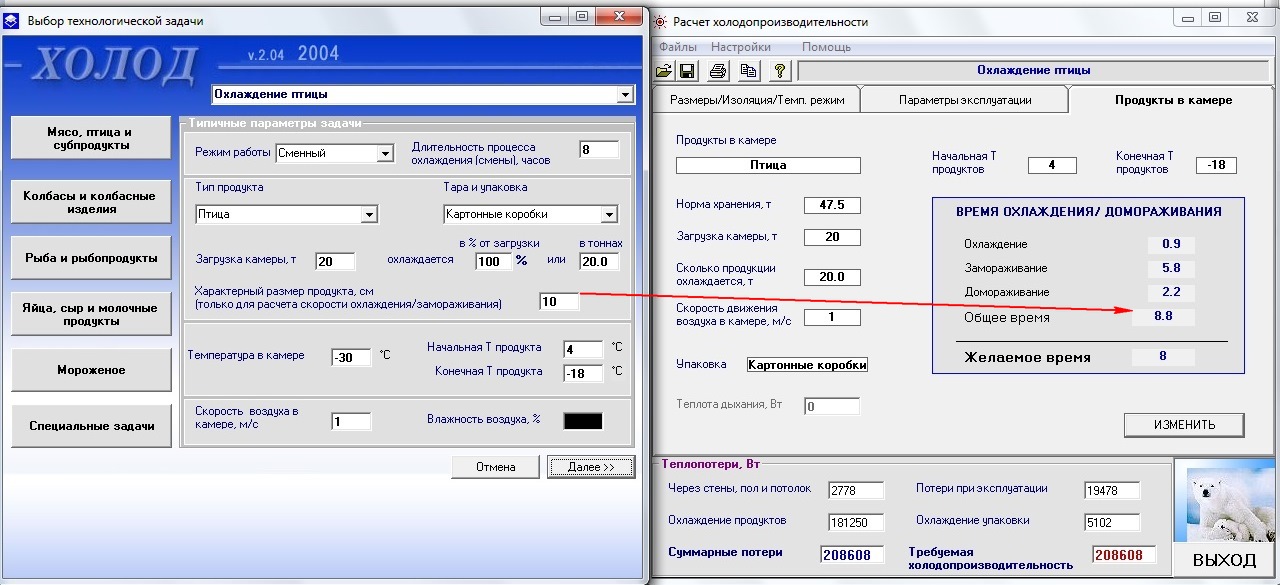1280x585 pixels.
Task: Click Охлаждение продуктов value 181250
Action: pyautogui.click(x=856, y=522)
